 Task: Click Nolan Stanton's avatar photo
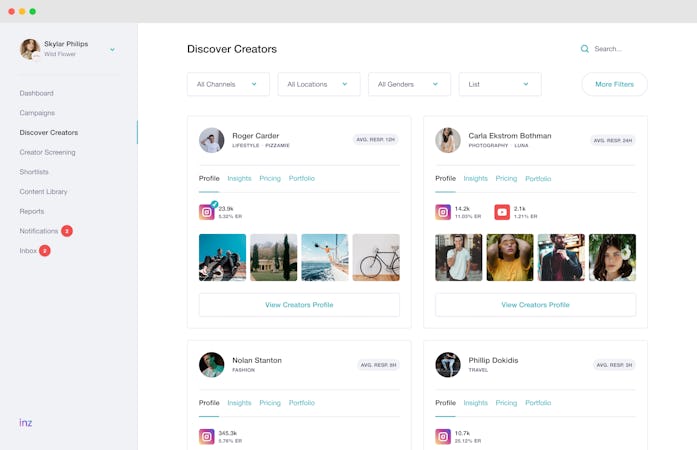point(212,365)
